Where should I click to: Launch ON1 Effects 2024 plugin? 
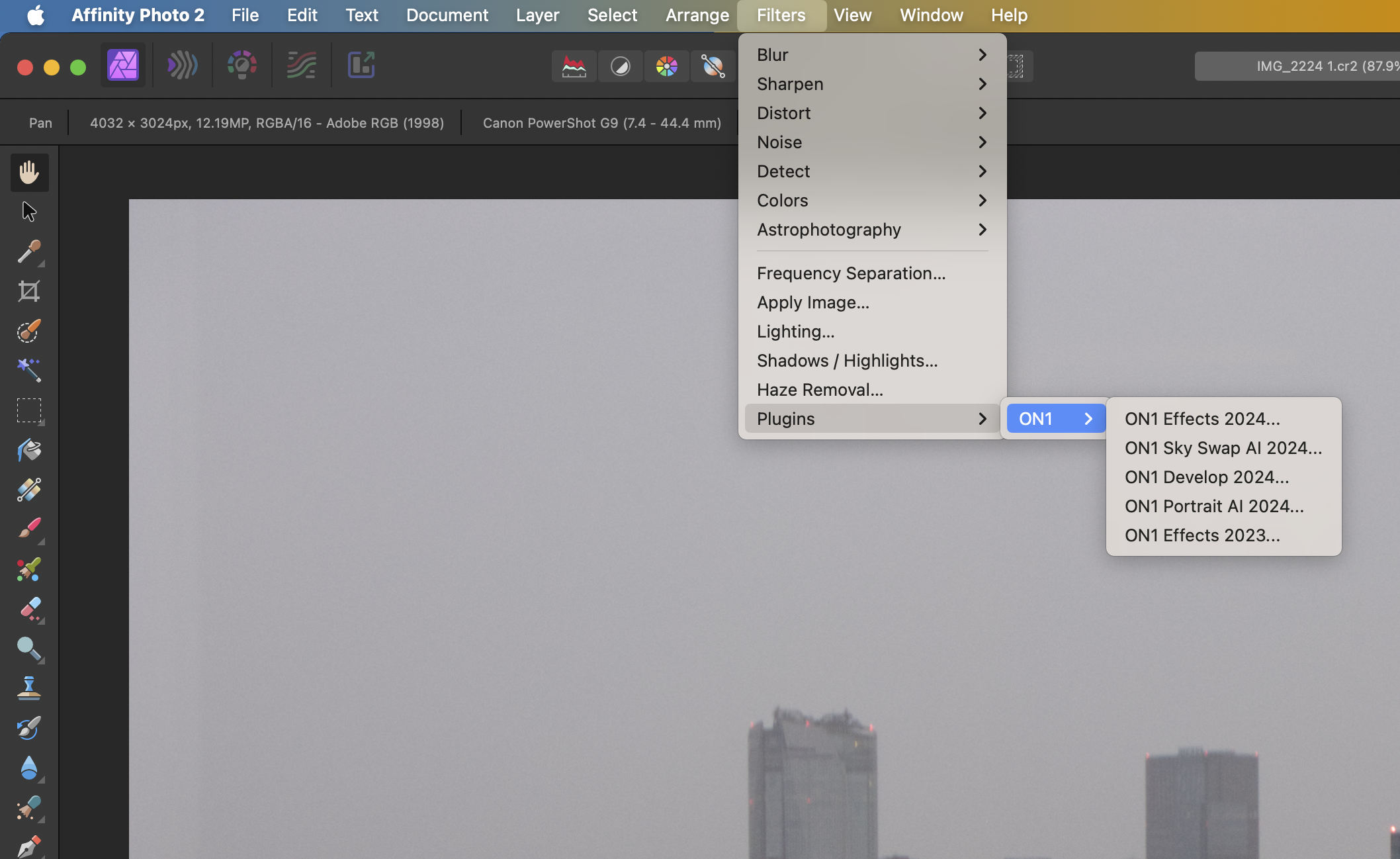pos(1223,419)
